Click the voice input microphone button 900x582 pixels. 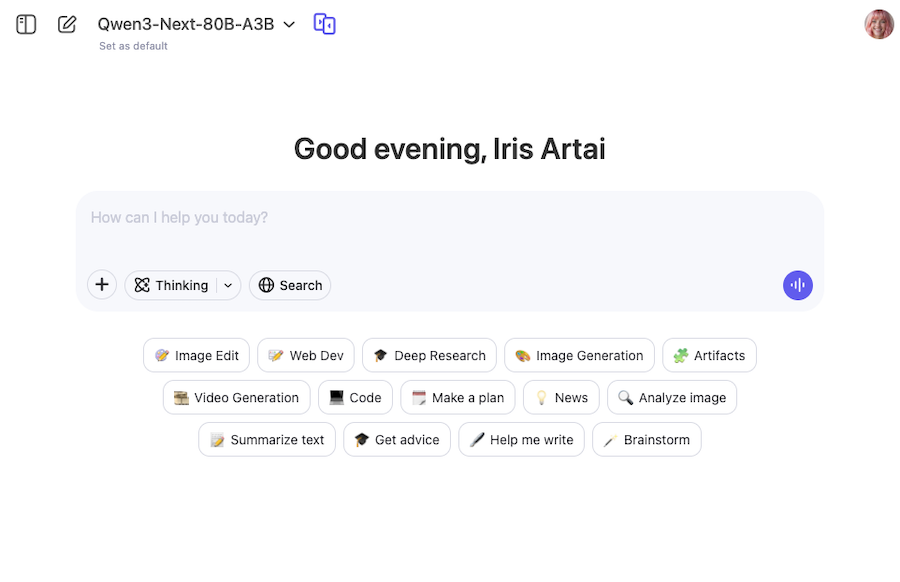797,285
